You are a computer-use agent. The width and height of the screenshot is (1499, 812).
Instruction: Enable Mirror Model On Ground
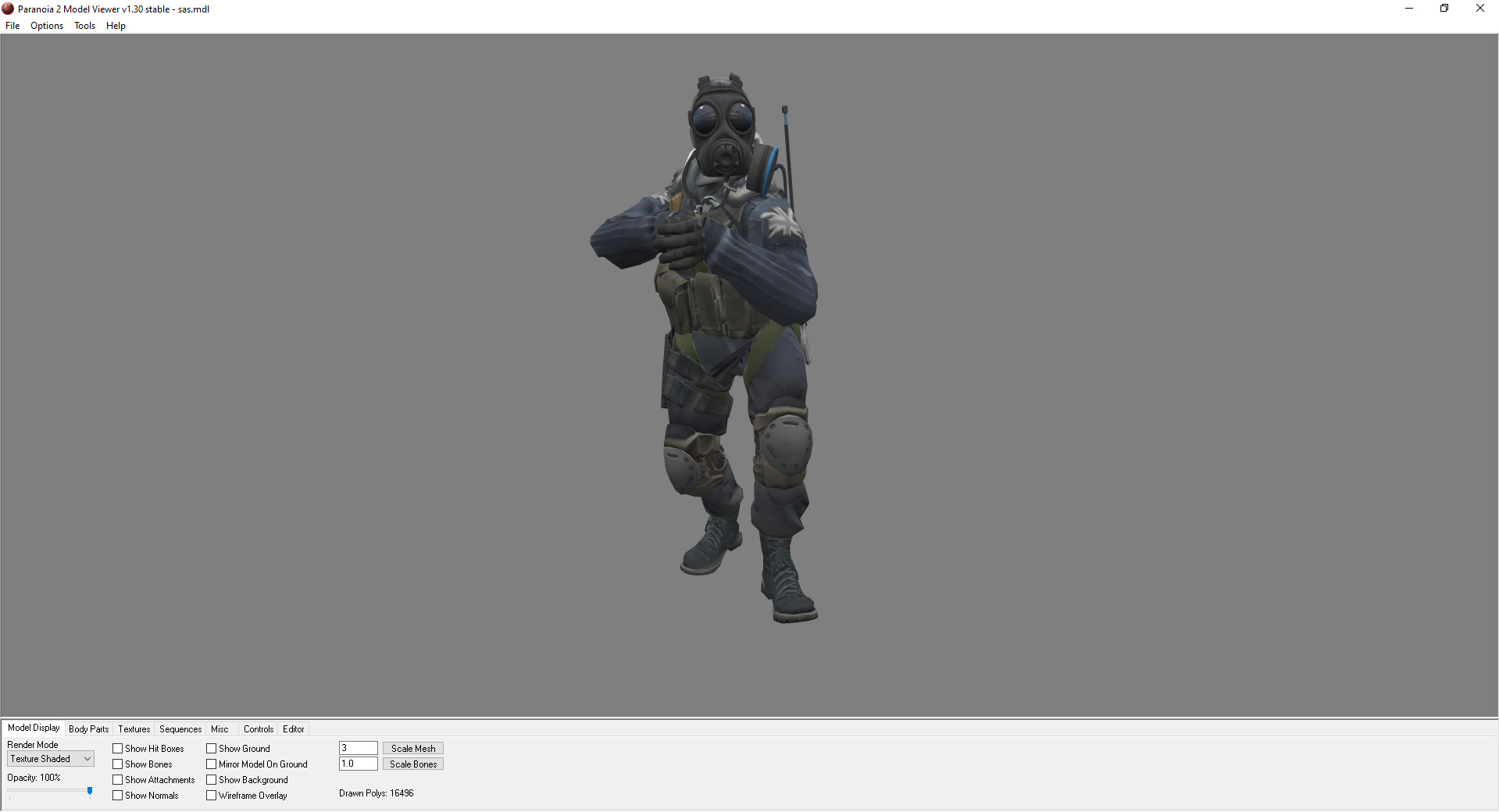(212, 764)
